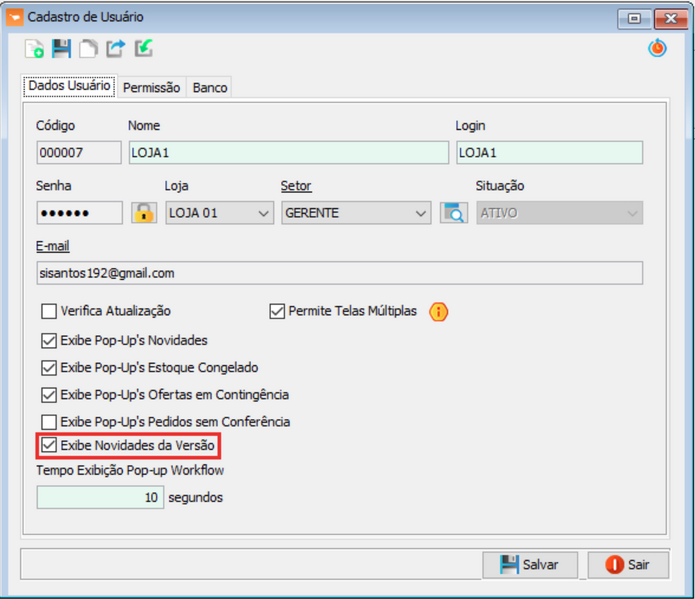The width and height of the screenshot is (695, 599).
Task: Click the padlock icon beside Senha field
Action: click(145, 213)
